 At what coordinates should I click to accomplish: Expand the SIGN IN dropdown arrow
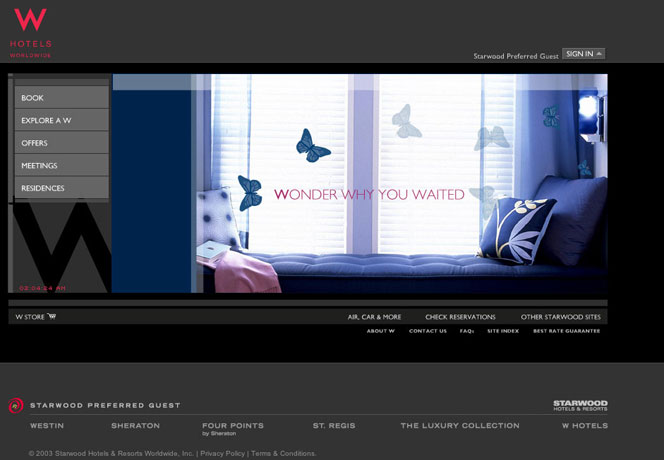(x=599, y=54)
